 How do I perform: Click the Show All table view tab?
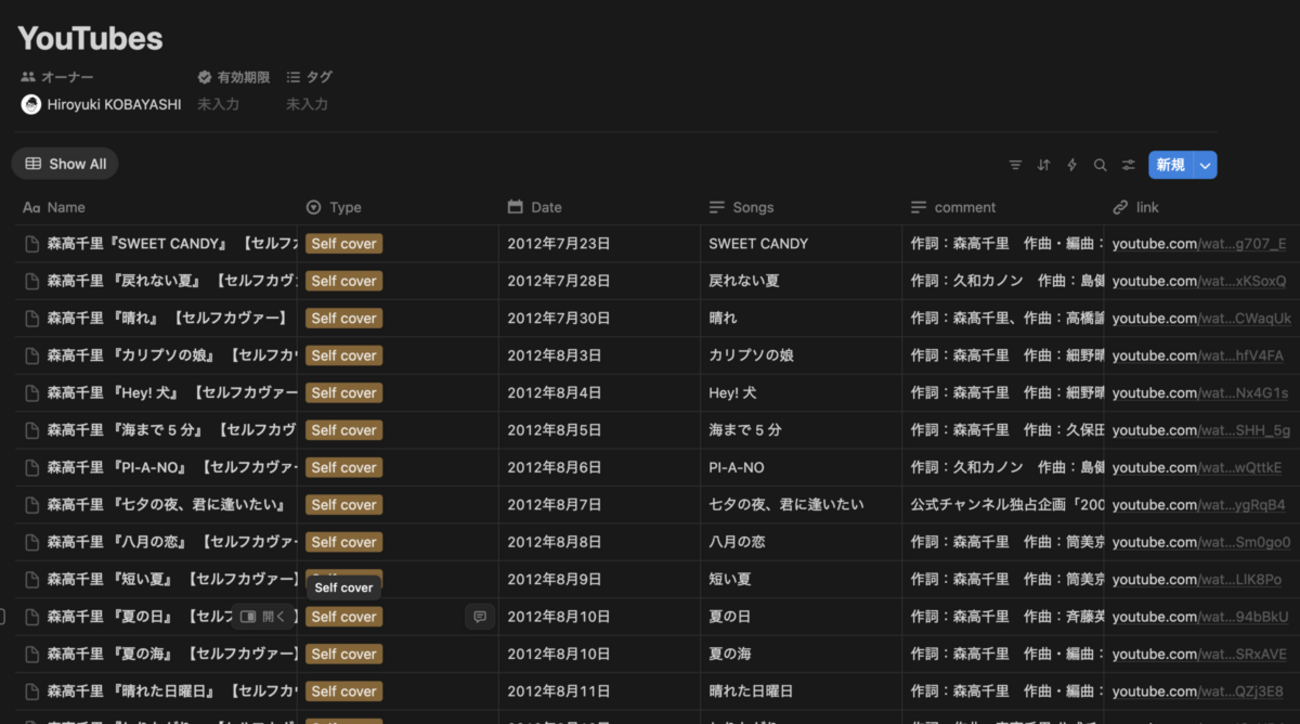pos(65,164)
